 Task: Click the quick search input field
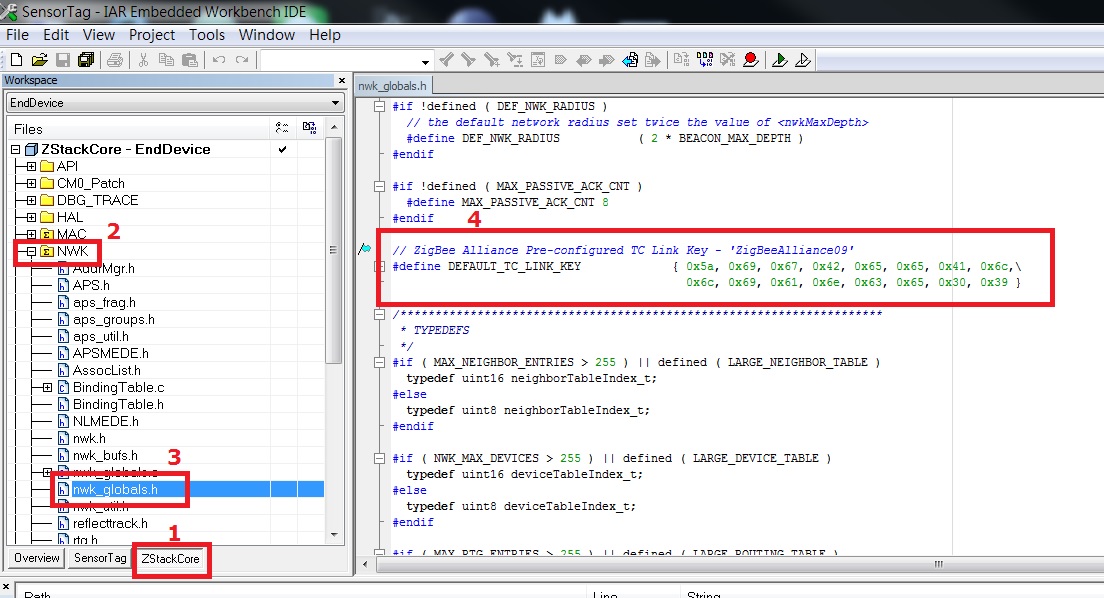pos(340,61)
